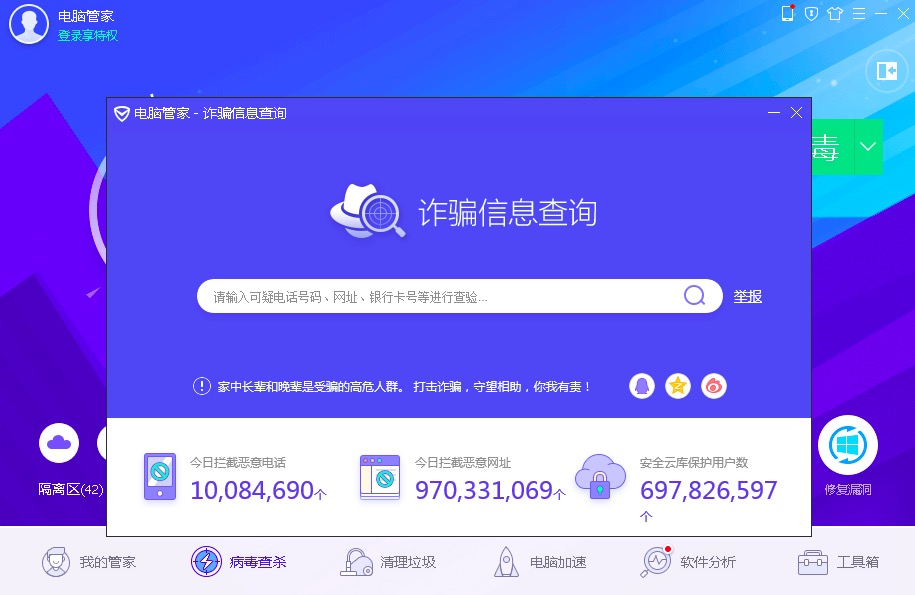Click the magnifier search icon
This screenshot has width=915, height=595.
point(695,295)
